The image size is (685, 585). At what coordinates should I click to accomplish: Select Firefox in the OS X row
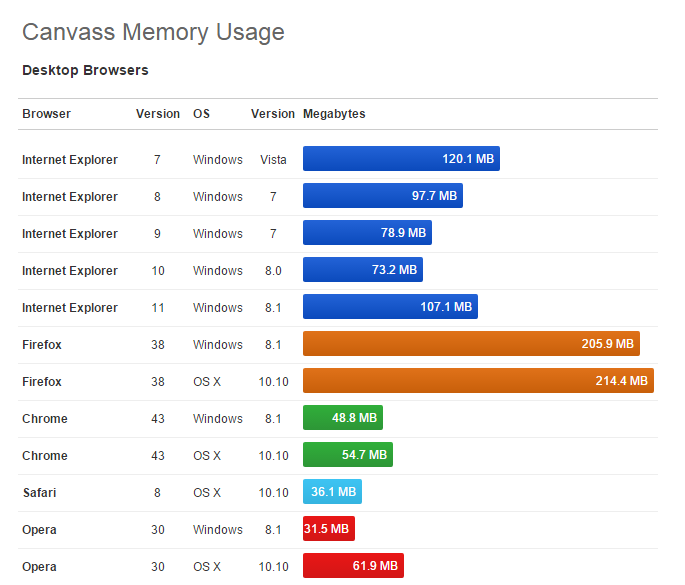(x=42, y=382)
